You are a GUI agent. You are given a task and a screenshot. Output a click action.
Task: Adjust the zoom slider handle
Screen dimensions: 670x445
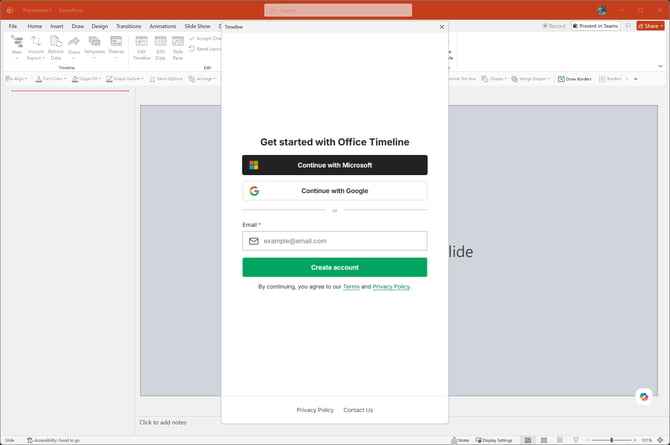pyautogui.click(x=612, y=440)
